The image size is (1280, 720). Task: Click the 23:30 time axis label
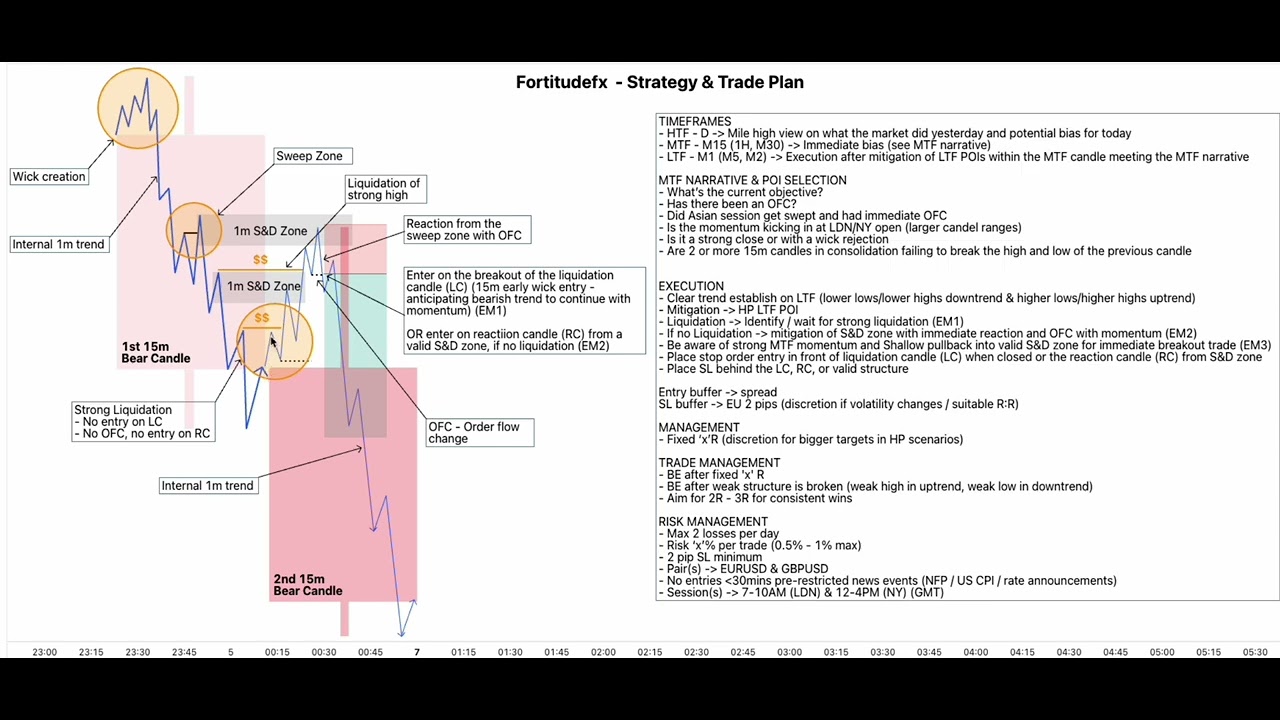point(137,652)
